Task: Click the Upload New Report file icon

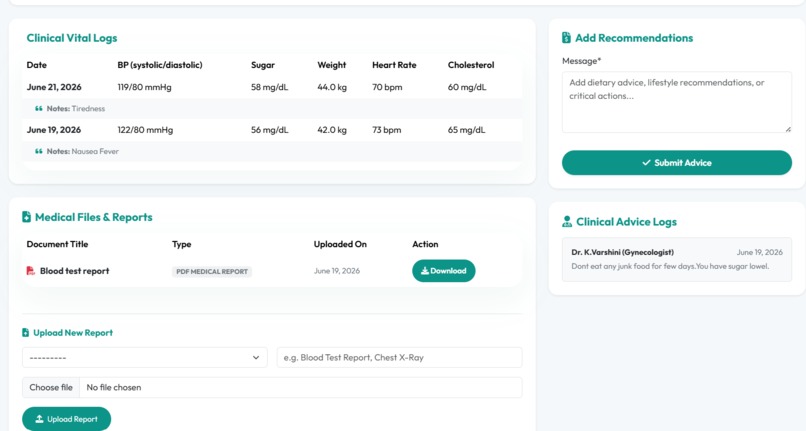Action: click(x=26, y=333)
